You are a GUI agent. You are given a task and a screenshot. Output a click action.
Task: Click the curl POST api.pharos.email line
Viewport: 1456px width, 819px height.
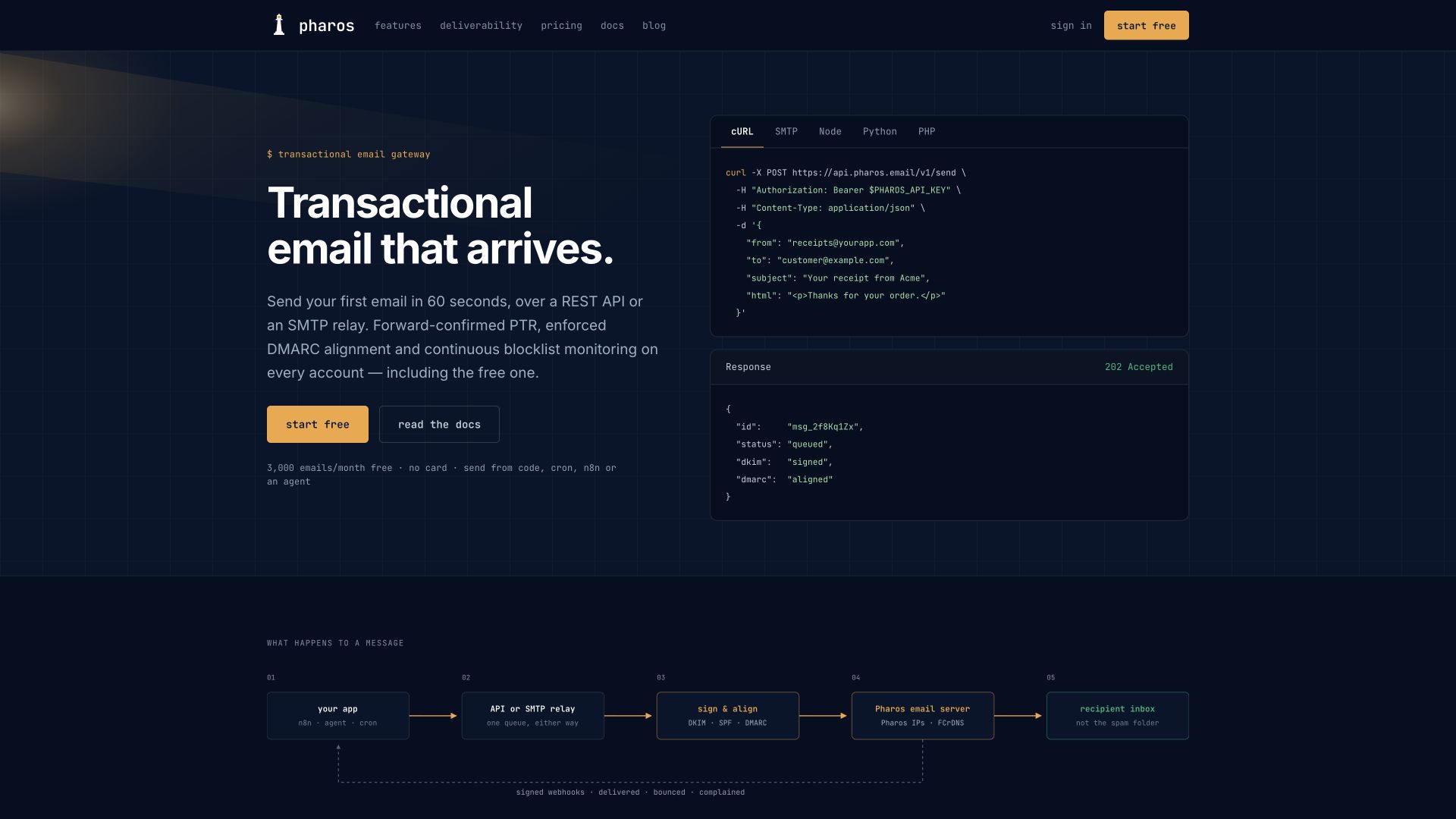pyautogui.click(x=846, y=173)
